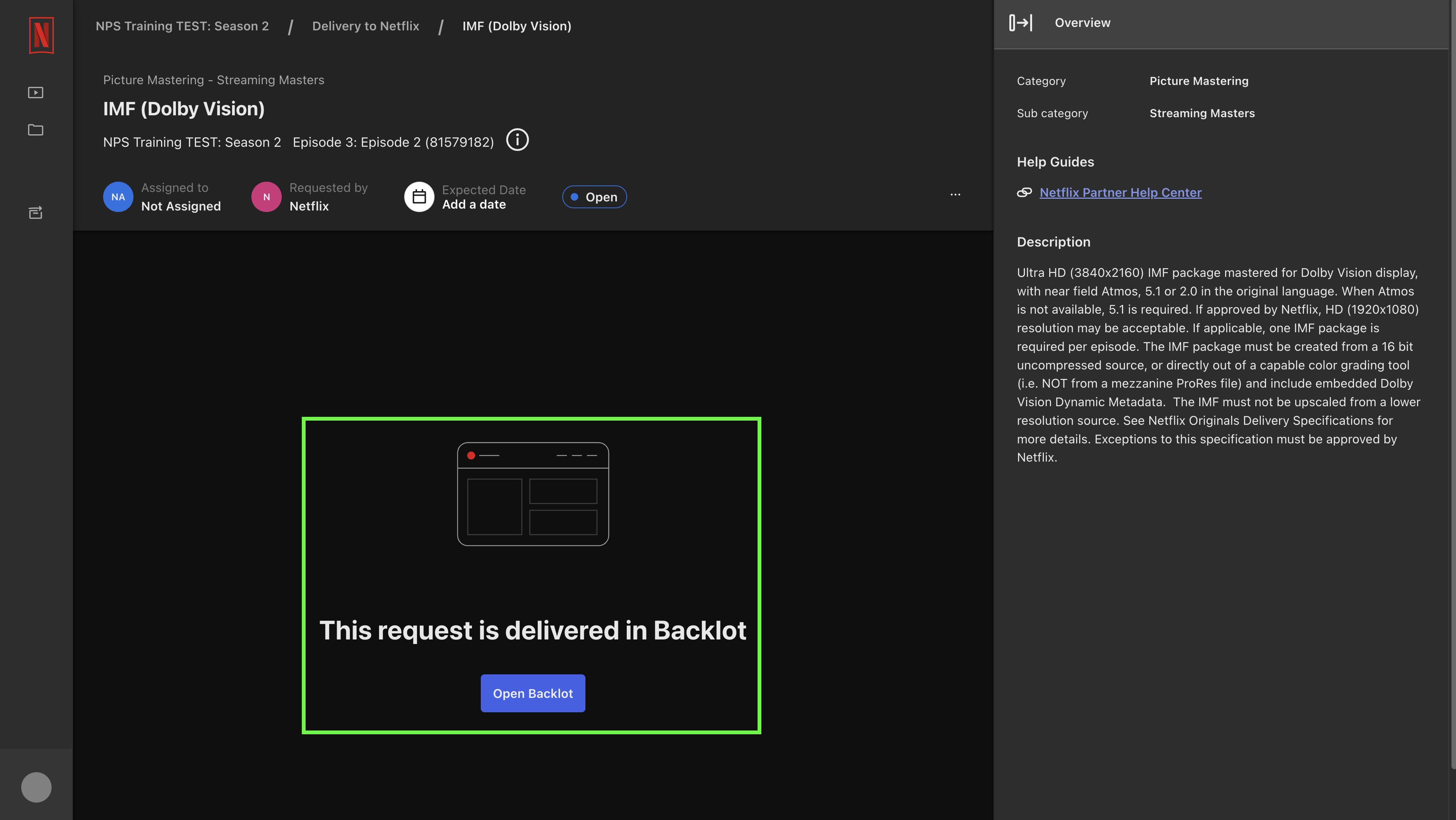Click the N requester avatar

click(266, 197)
